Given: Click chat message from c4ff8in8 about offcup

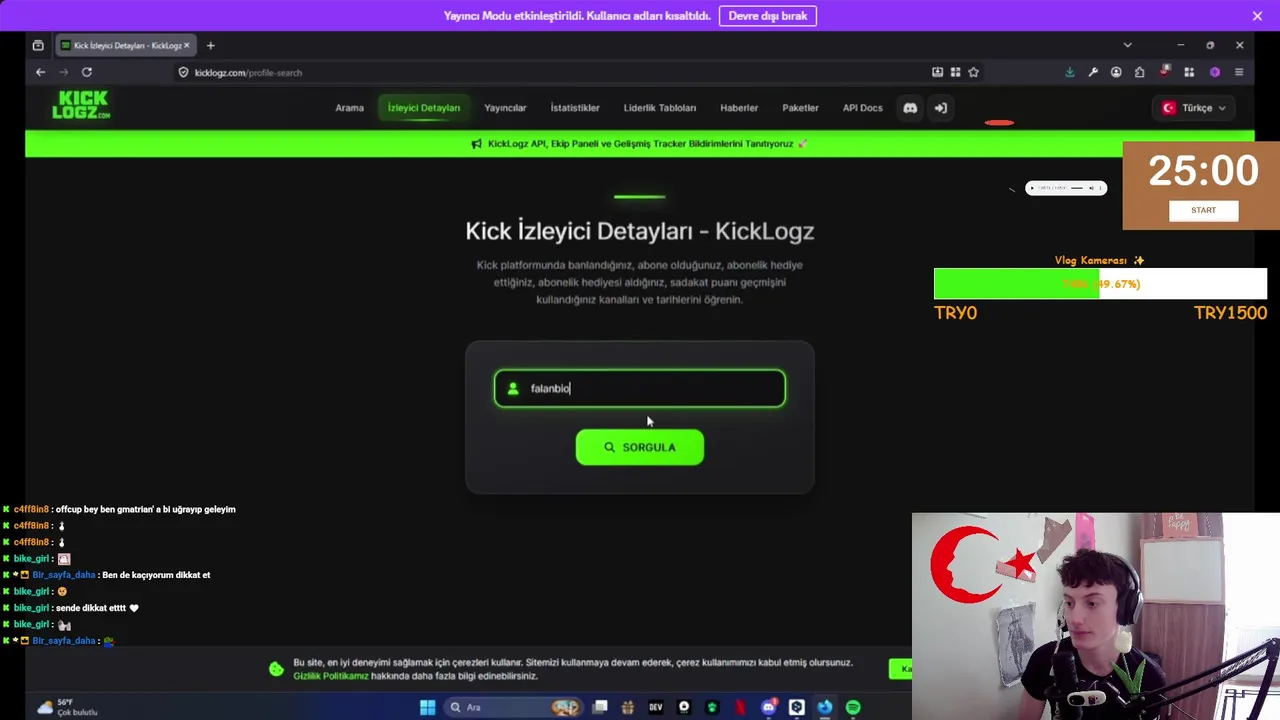Looking at the screenshot, I should pyautogui.click(x=146, y=509).
